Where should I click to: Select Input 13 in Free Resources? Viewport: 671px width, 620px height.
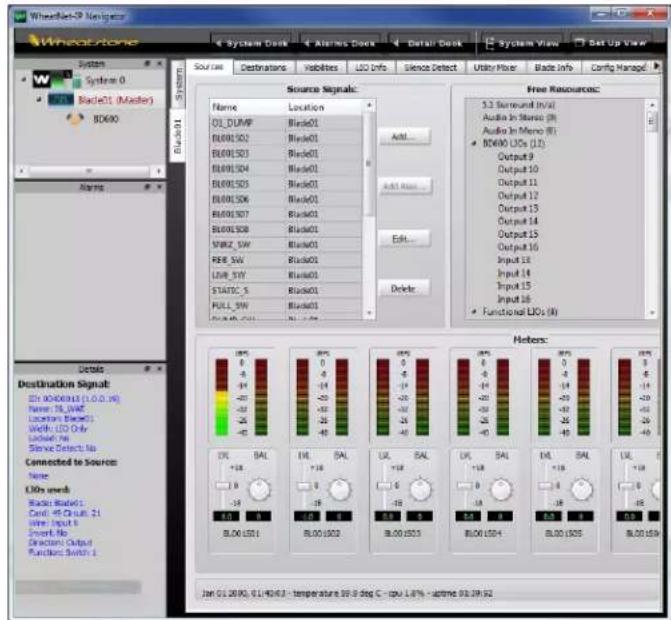click(514, 260)
